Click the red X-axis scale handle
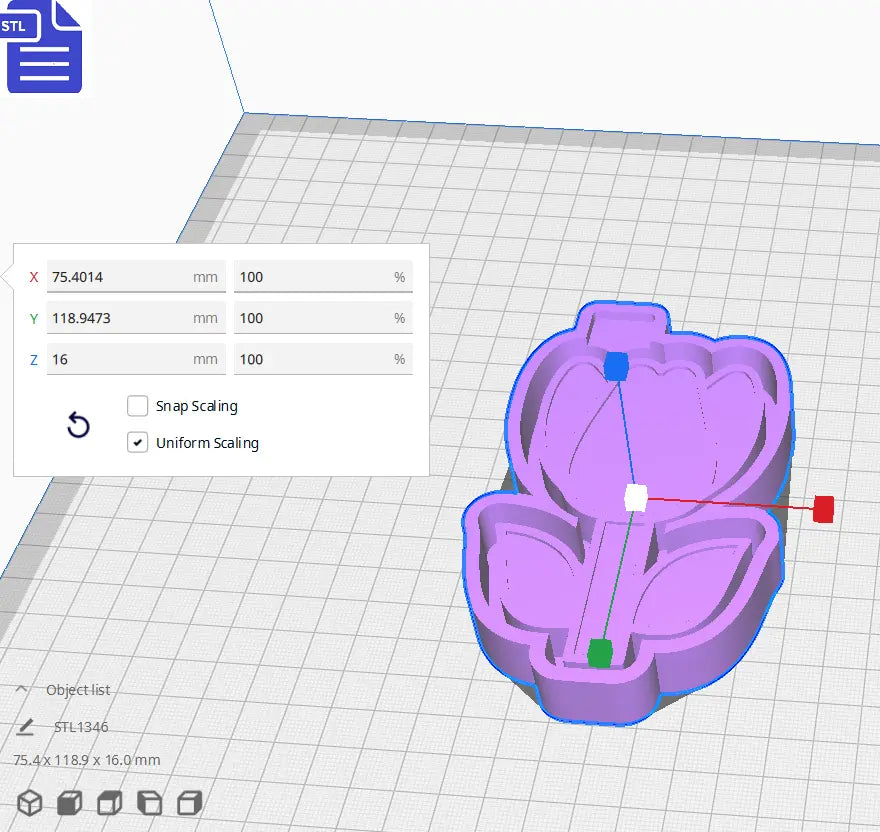This screenshot has height=832, width=880. pos(823,509)
